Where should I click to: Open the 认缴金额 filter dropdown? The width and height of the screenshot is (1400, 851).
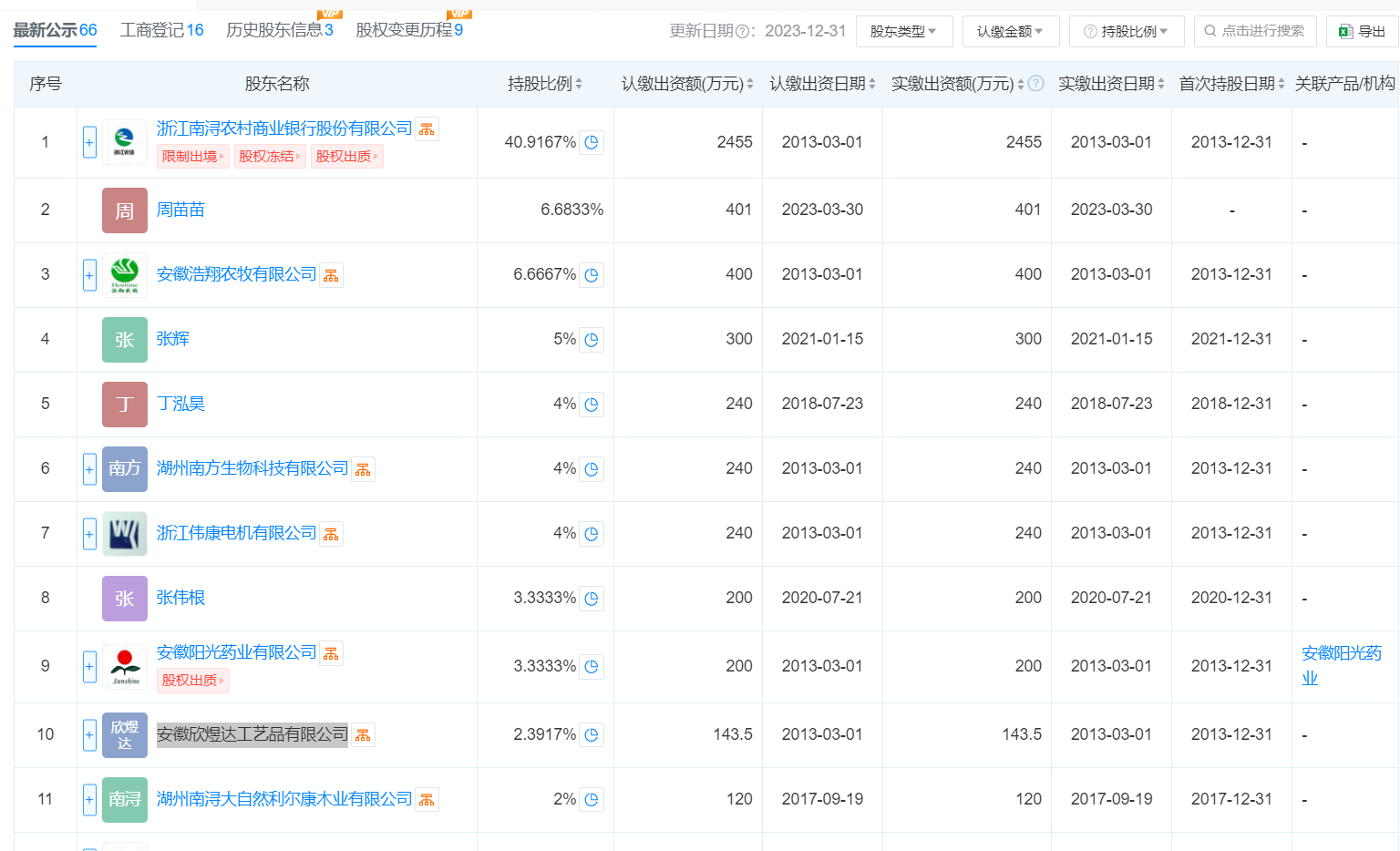pos(1011,32)
